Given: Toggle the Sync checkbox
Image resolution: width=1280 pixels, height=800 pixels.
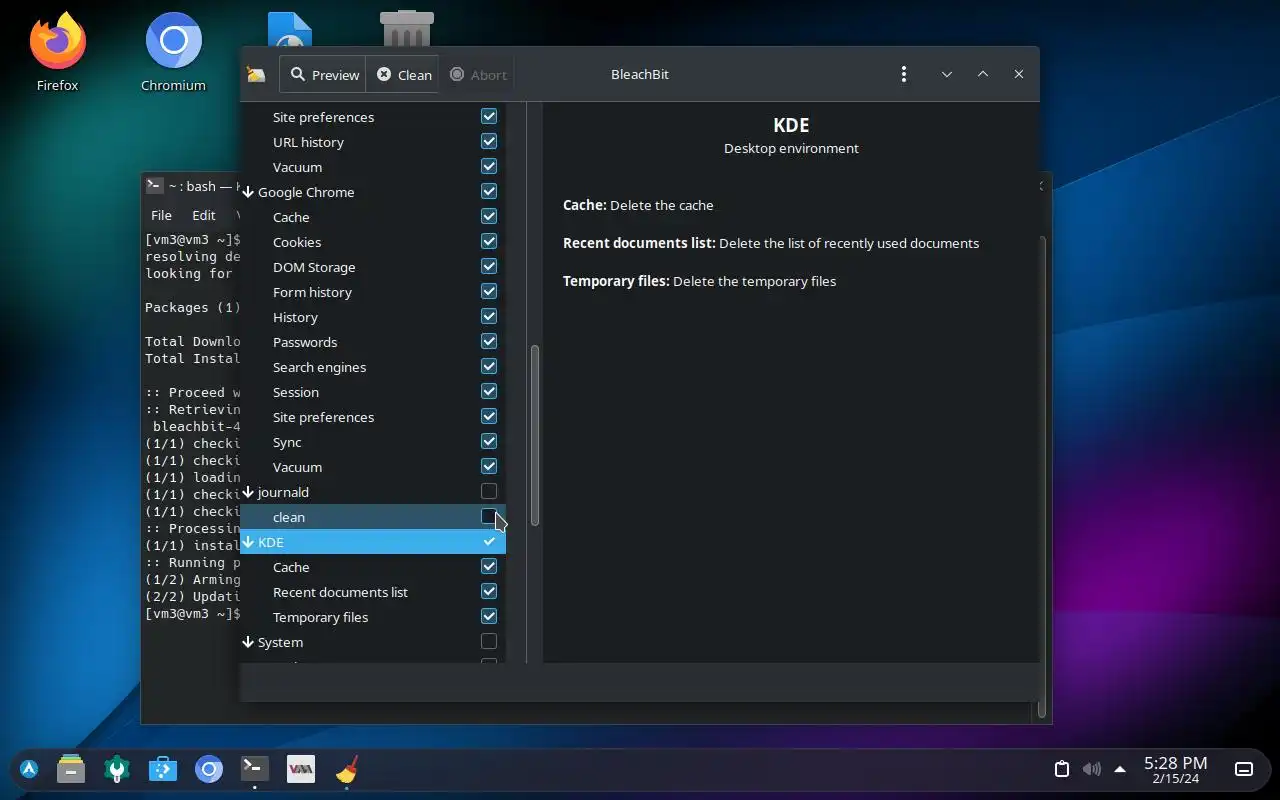Looking at the screenshot, I should coord(489,441).
